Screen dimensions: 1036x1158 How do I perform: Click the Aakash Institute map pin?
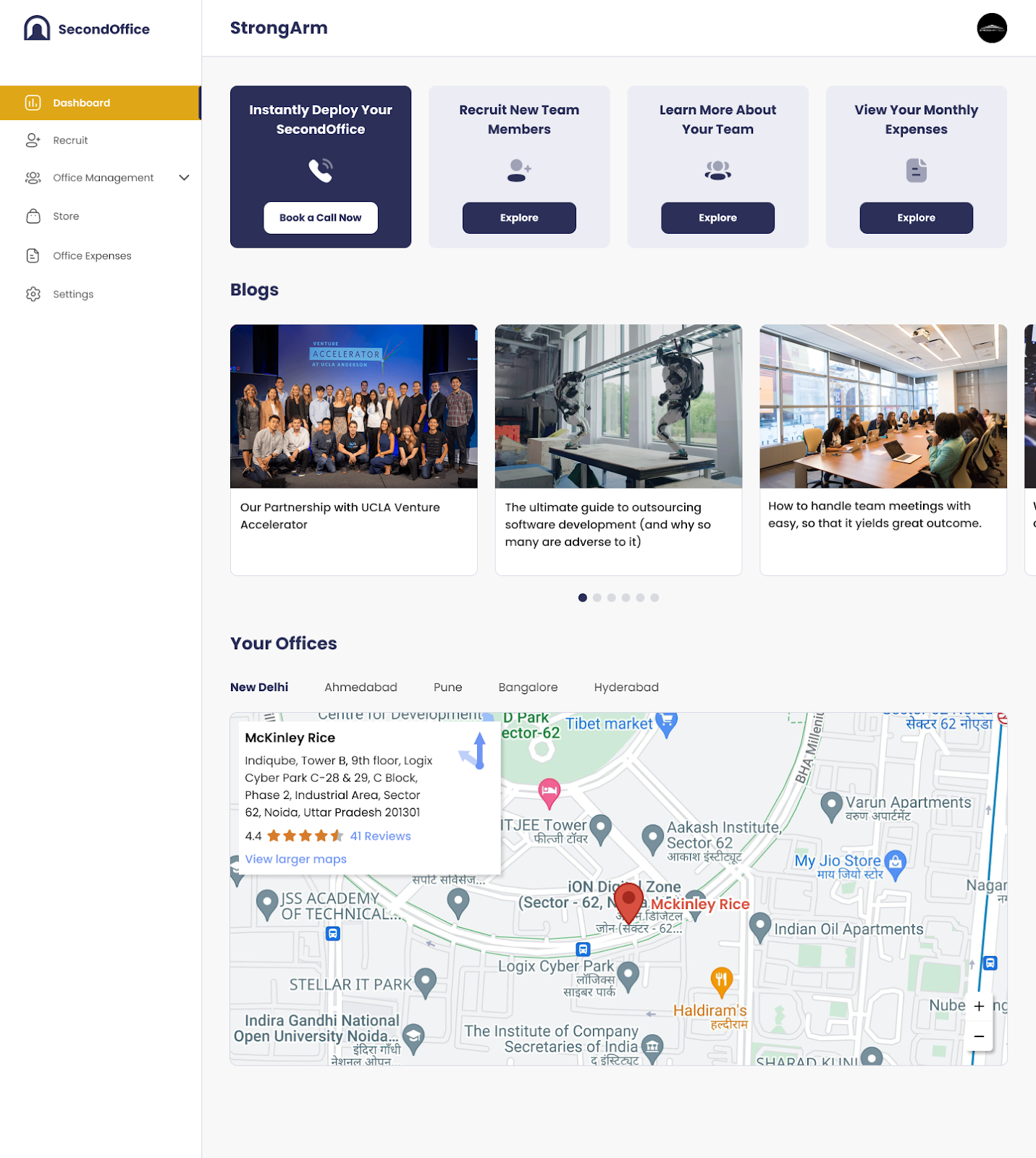(653, 838)
